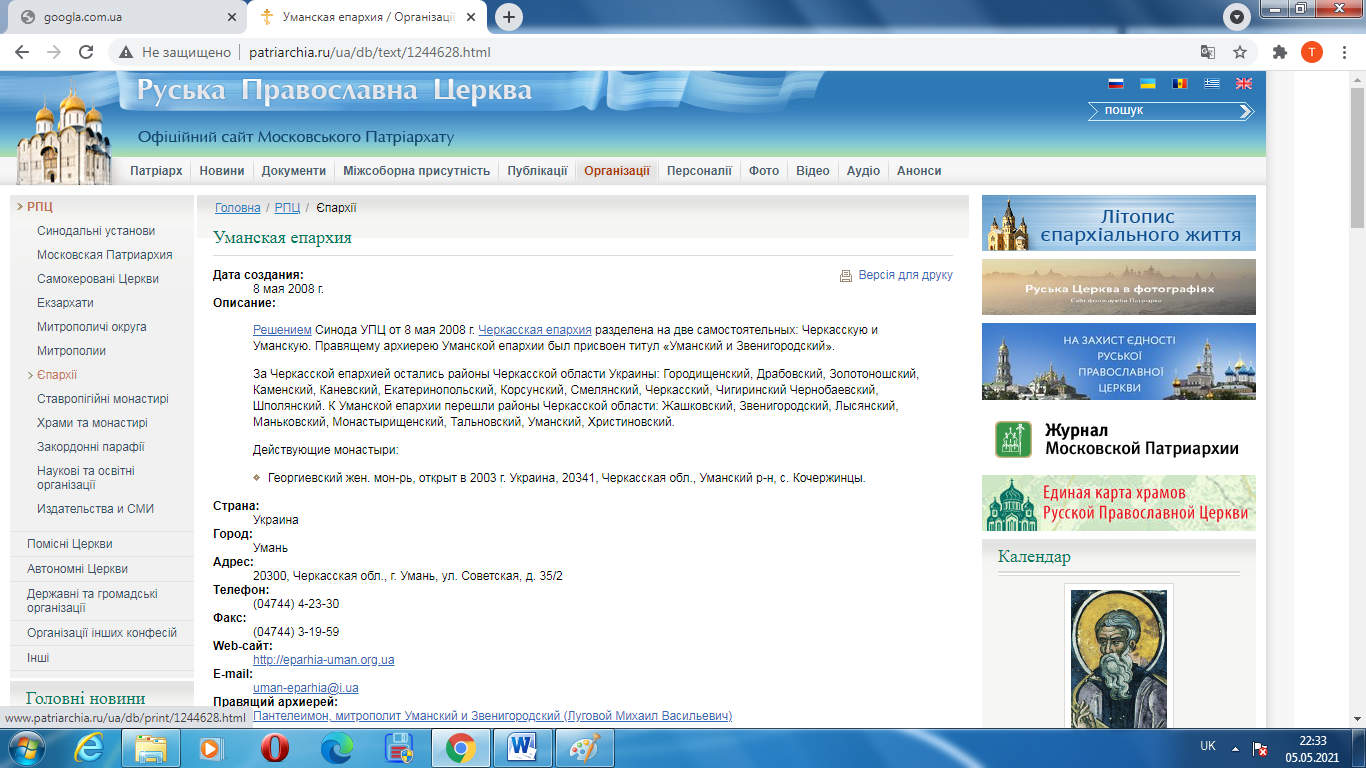
Task: Open Документи menu item
Action: 294,171
